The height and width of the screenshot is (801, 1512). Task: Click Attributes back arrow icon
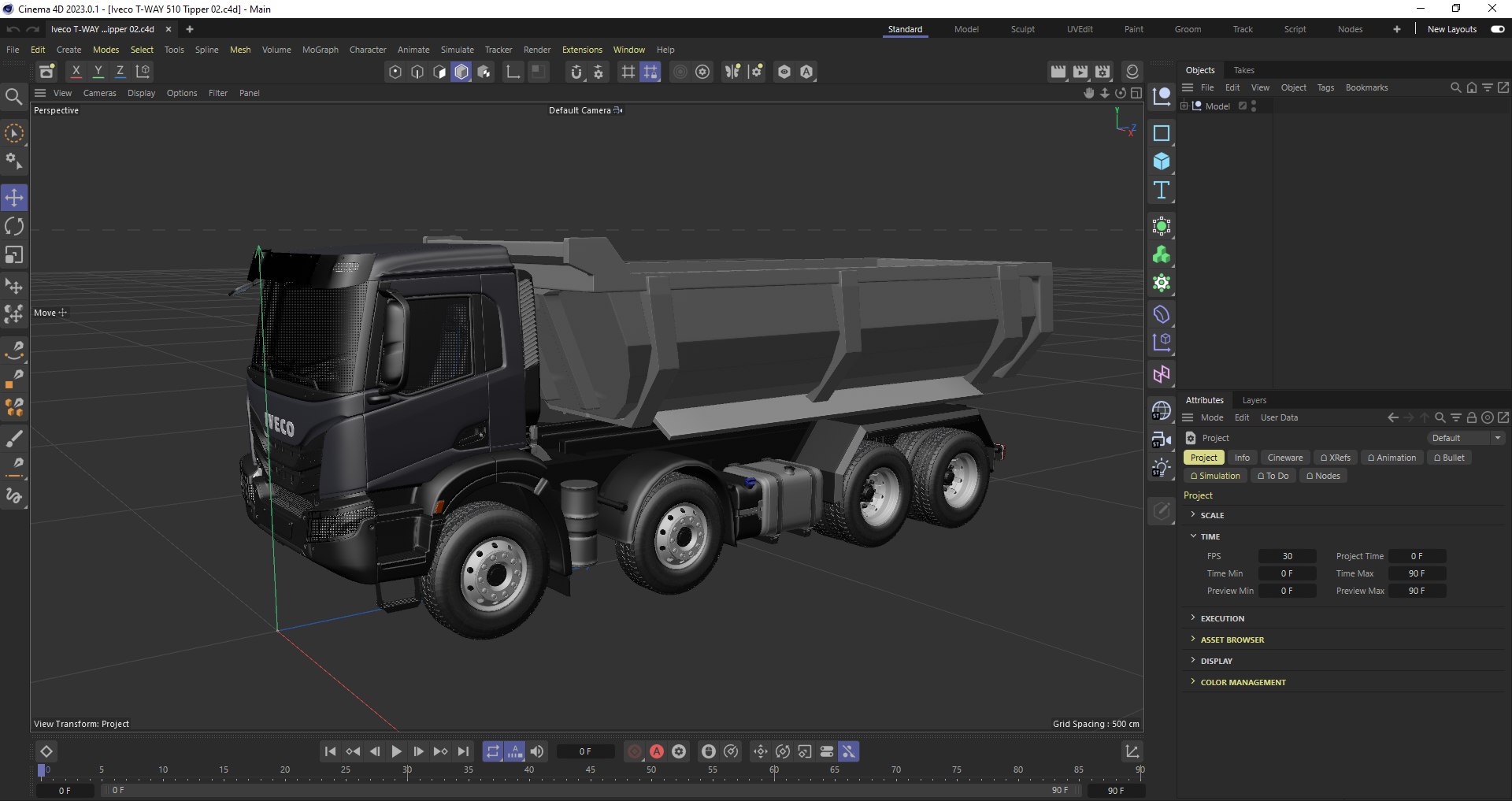tap(1392, 417)
